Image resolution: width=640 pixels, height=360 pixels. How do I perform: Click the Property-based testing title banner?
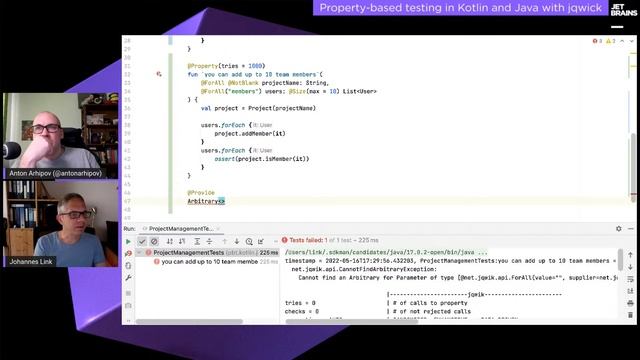pos(460,8)
